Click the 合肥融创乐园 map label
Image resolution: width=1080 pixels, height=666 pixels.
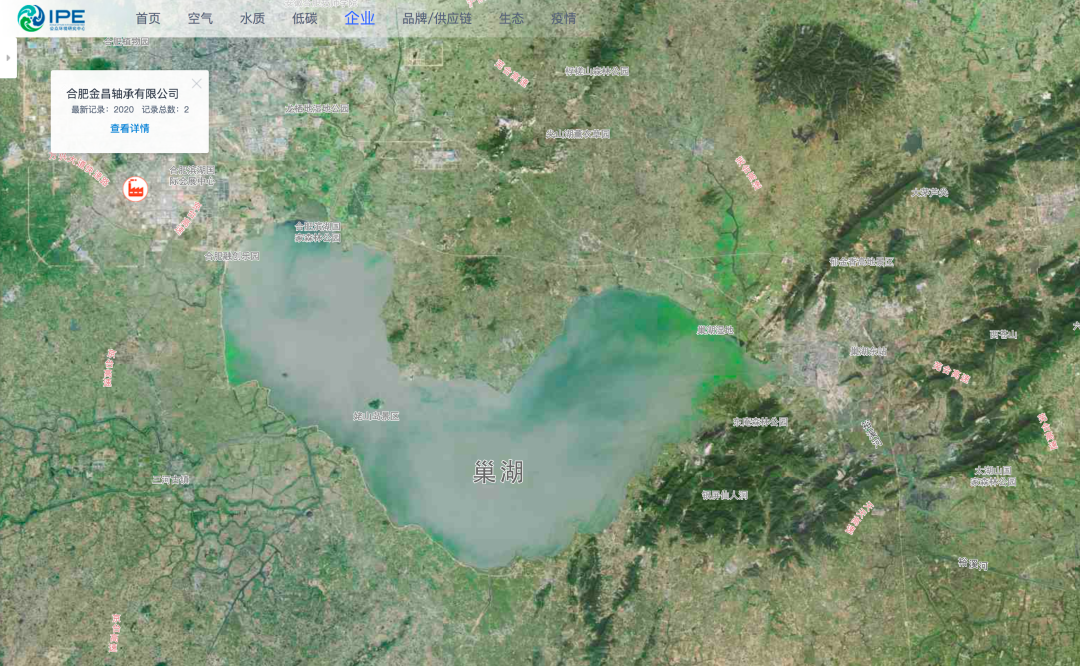(232, 256)
